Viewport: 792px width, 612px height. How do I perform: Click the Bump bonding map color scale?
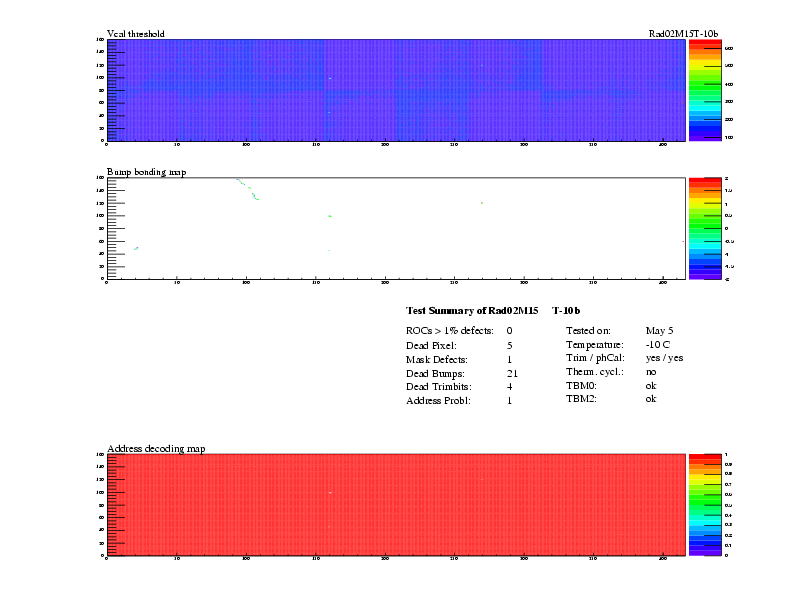coord(699,228)
